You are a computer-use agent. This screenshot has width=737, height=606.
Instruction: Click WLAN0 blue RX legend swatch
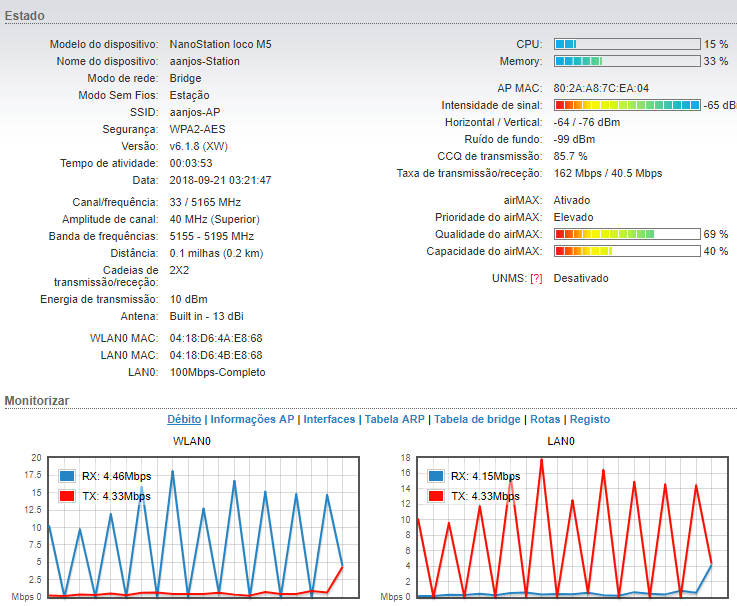67,476
